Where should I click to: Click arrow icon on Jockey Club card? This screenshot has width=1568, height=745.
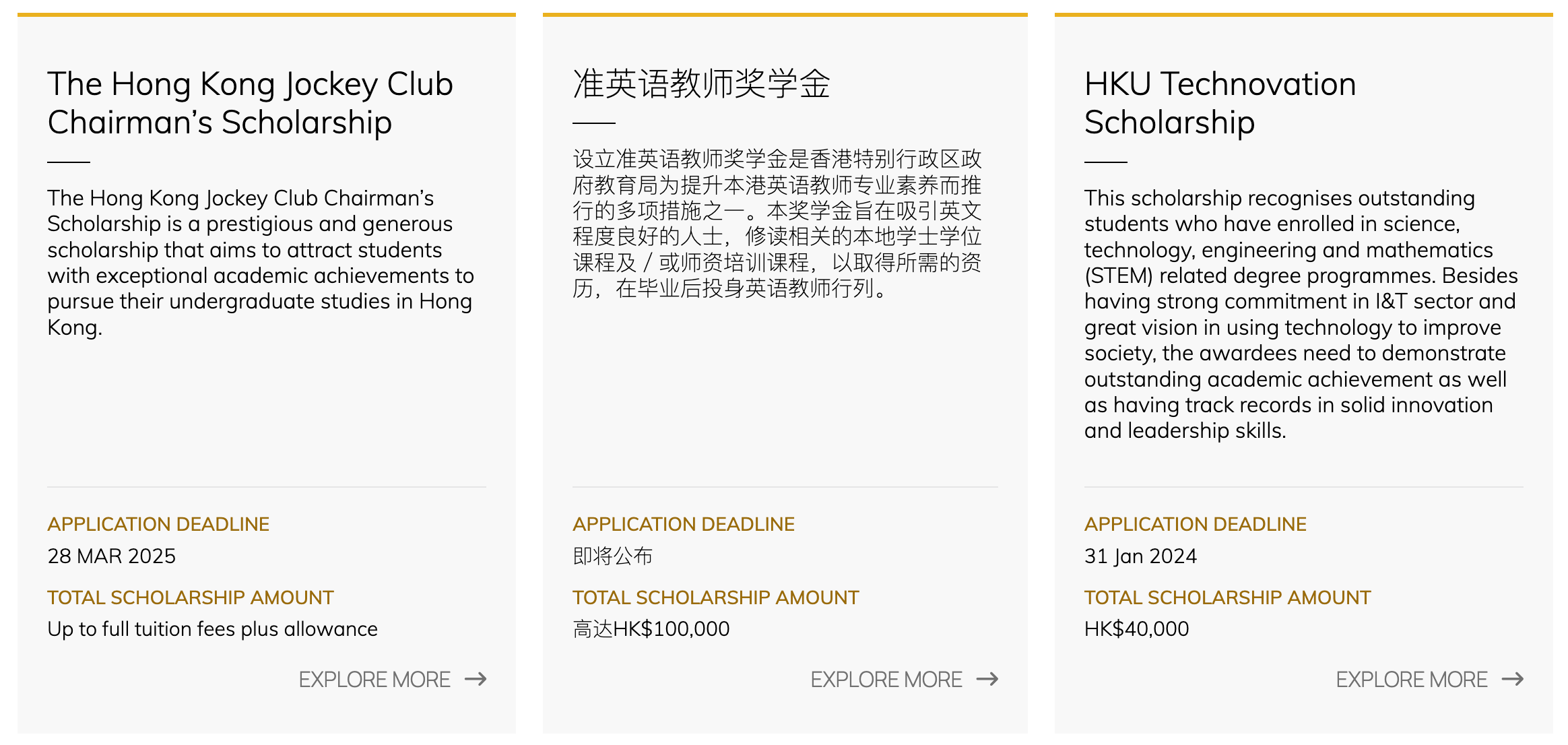[476, 679]
